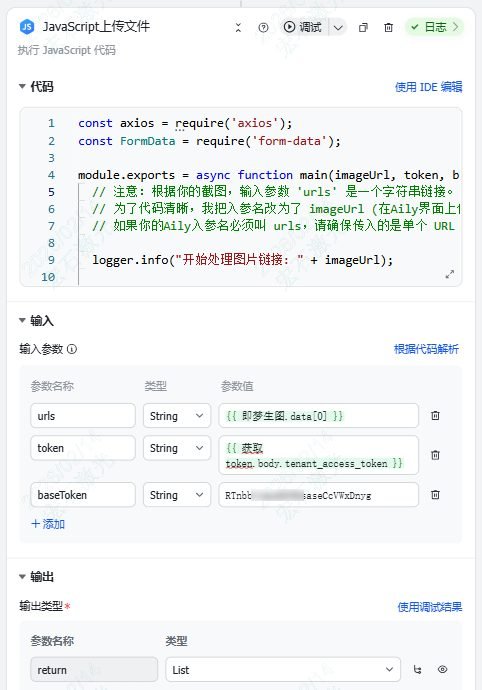Remove the baseToken parameter row
Image resolution: width=482 pixels, height=690 pixels.
[x=435, y=495]
